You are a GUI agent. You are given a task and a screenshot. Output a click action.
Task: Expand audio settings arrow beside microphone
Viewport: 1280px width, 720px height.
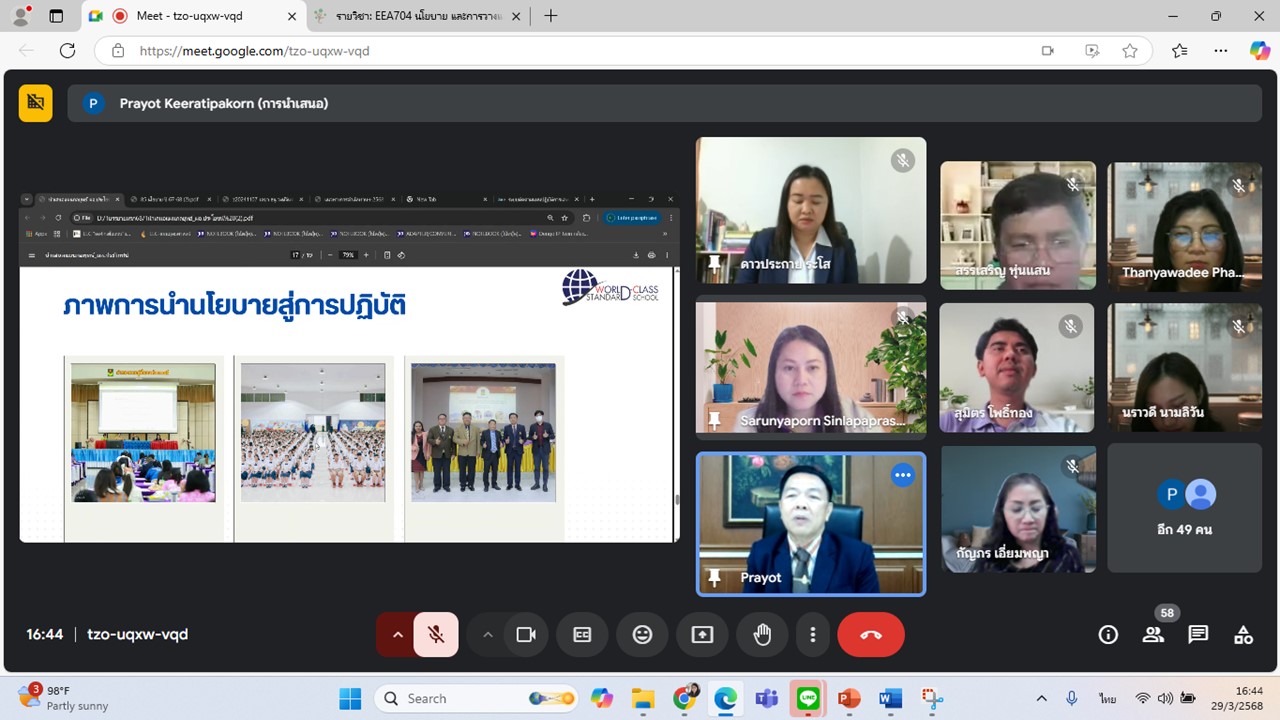[x=397, y=634]
